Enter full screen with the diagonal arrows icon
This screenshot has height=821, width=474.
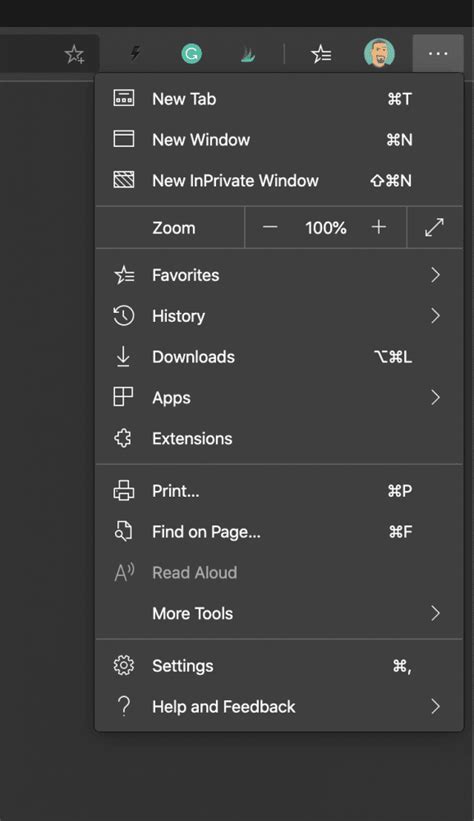[434, 227]
